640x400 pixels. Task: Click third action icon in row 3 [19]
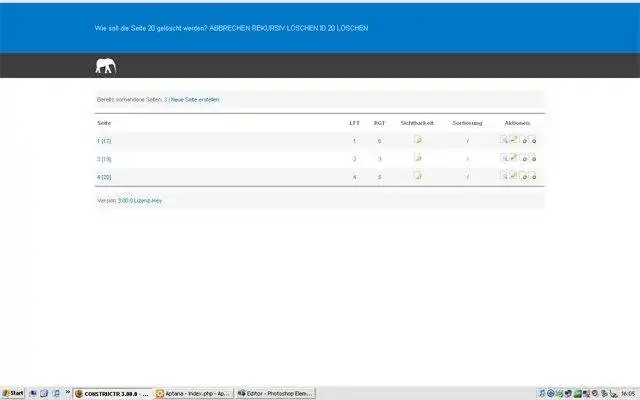tap(523, 158)
